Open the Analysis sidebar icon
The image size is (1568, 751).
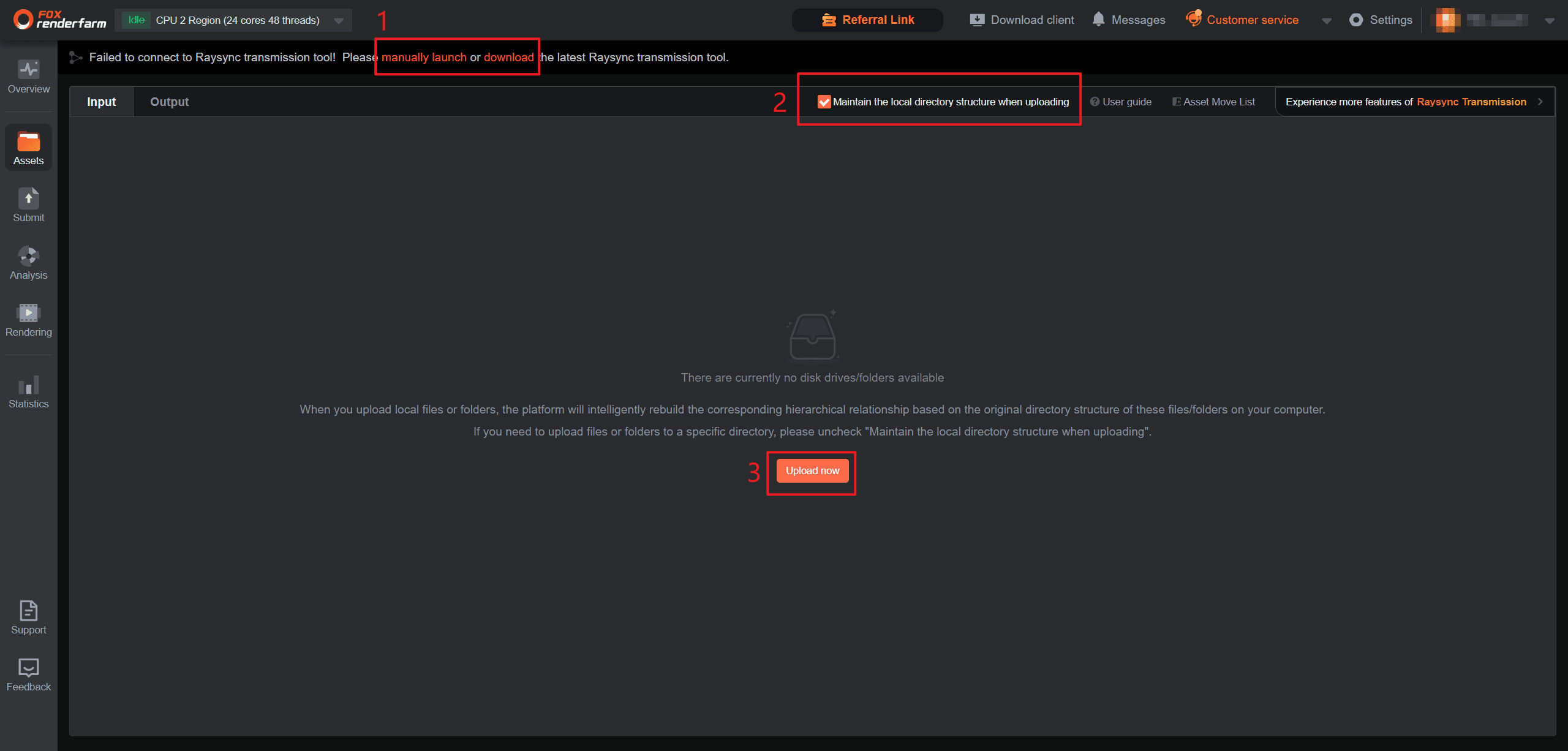click(29, 255)
